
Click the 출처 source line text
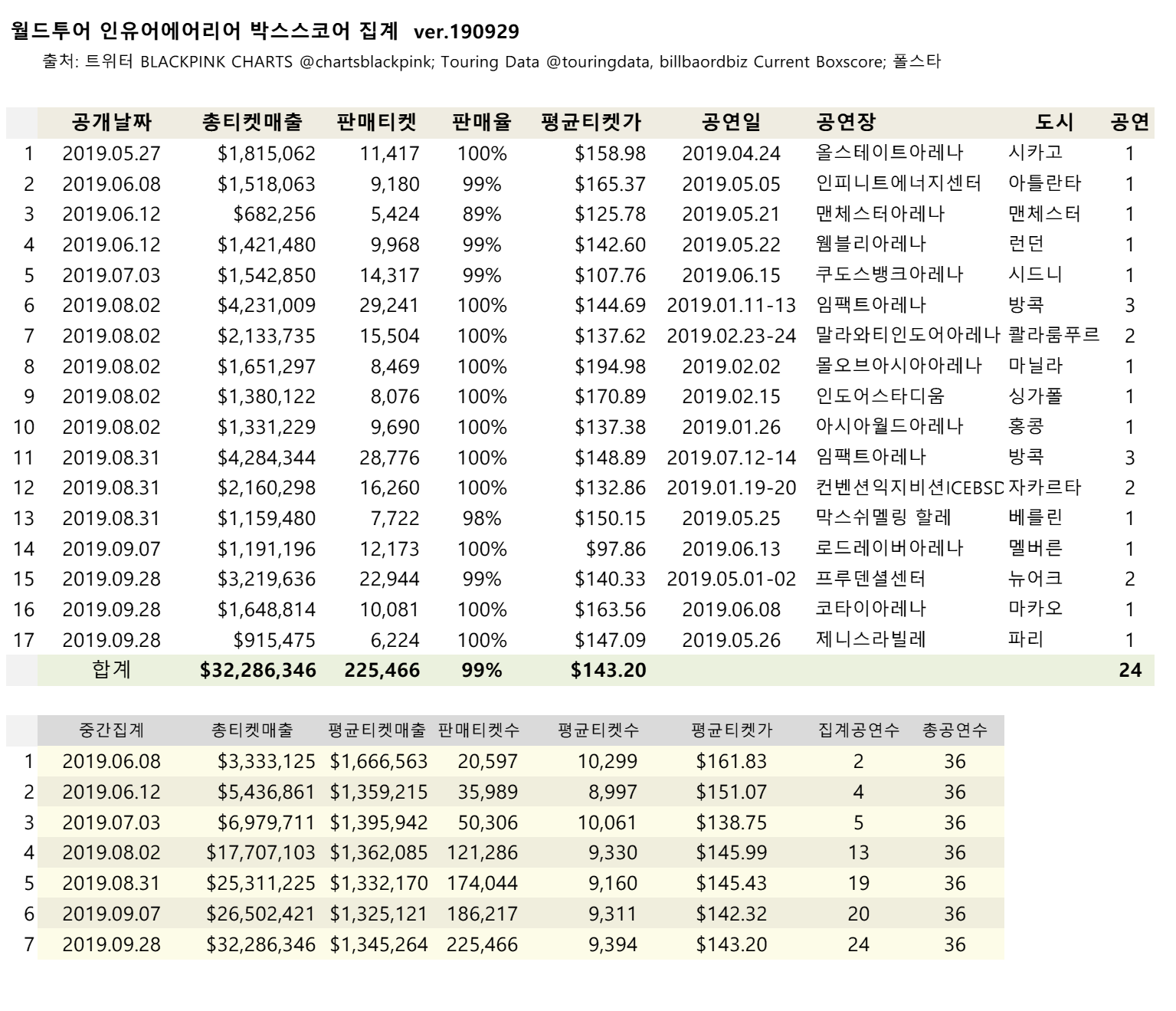491,62
